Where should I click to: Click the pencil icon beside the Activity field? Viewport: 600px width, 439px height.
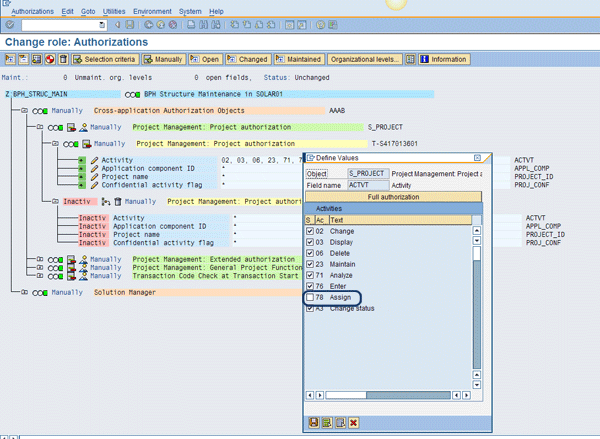pos(95,159)
